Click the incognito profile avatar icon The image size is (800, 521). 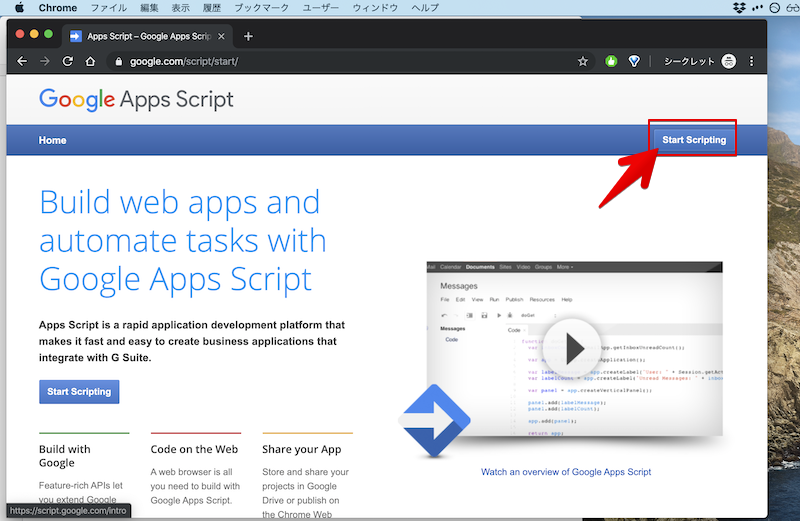(729, 61)
